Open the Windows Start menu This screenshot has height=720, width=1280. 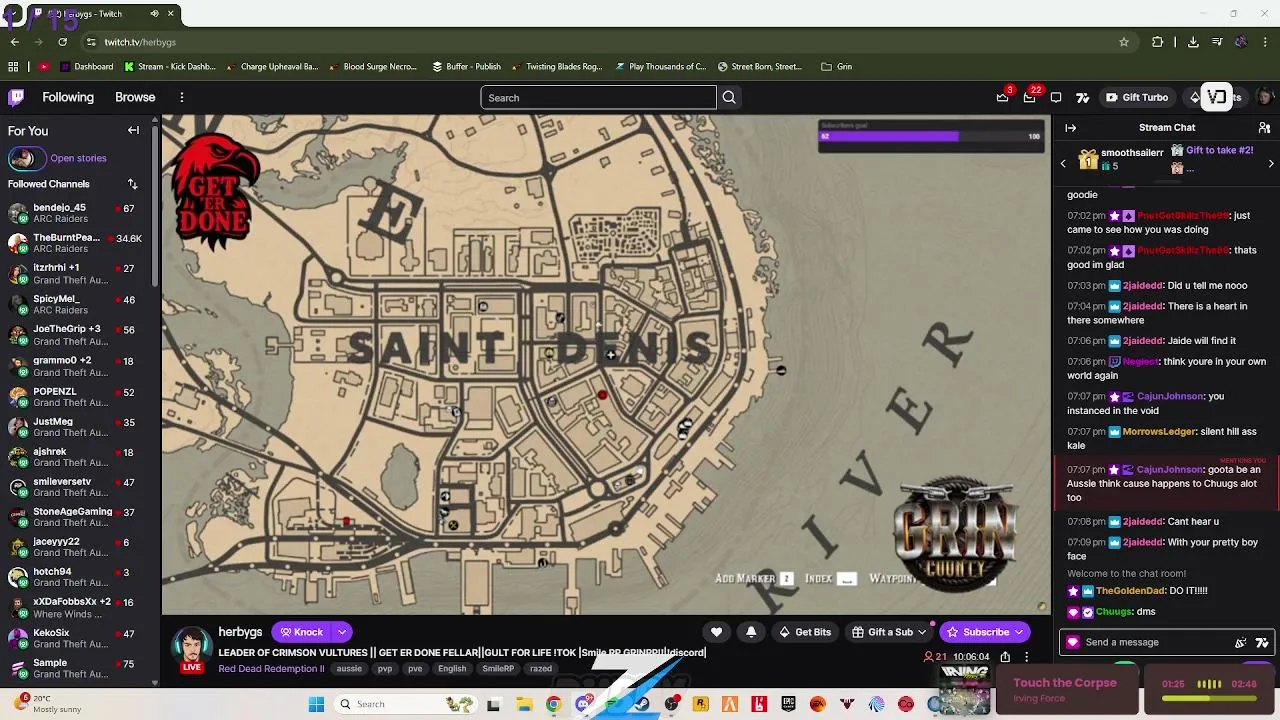point(316,704)
